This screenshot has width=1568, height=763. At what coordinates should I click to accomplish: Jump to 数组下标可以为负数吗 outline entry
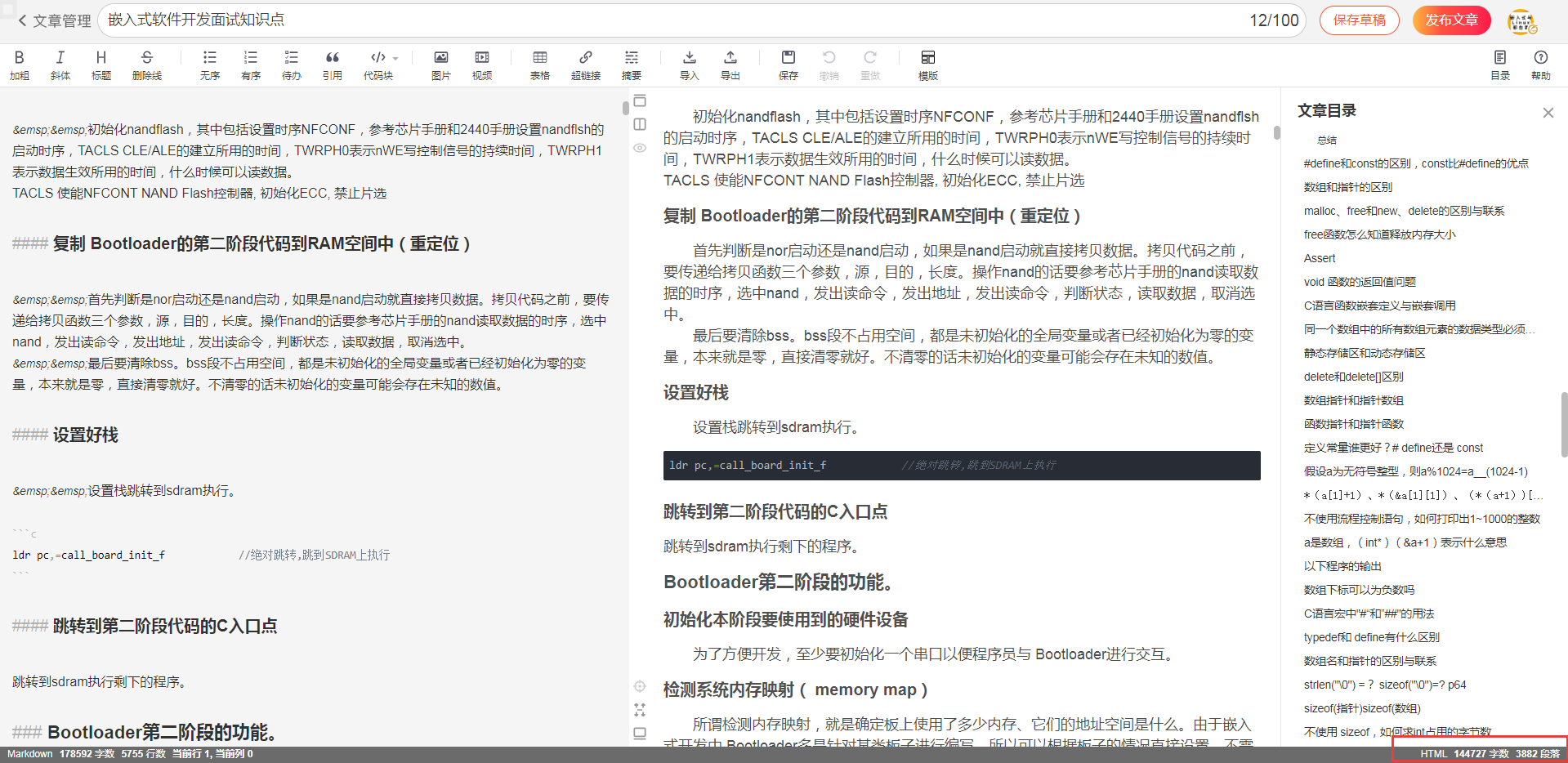tap(1359, 590)
